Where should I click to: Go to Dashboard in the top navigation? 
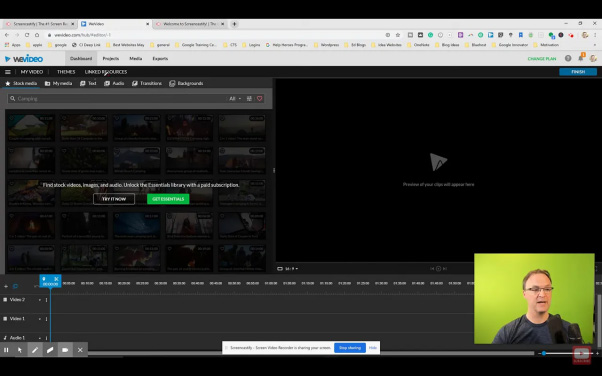pyautogui.click(x=81, y=59)
